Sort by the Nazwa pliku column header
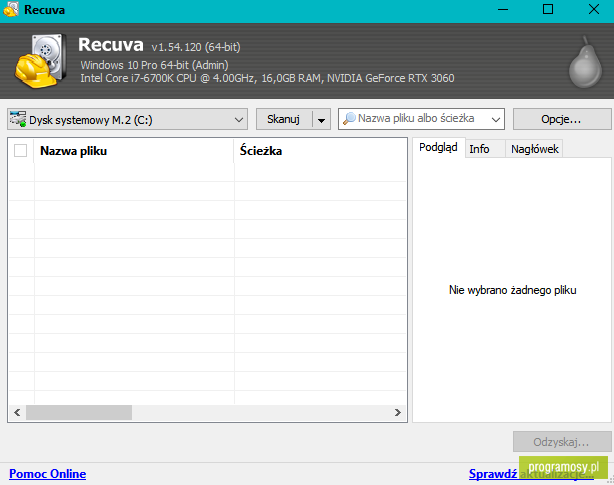This screenshot has height=485, width=614. [x=134, y=151]
